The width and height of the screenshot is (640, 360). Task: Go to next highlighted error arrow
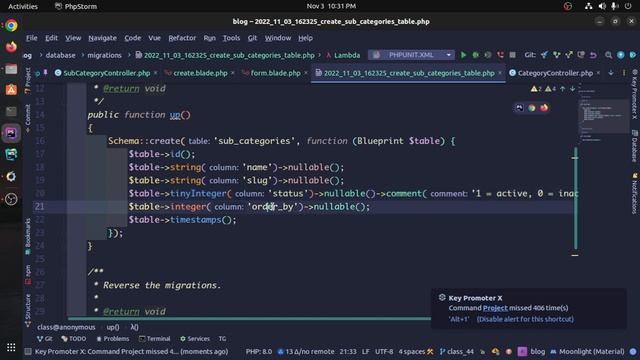[x=572, y=89]
